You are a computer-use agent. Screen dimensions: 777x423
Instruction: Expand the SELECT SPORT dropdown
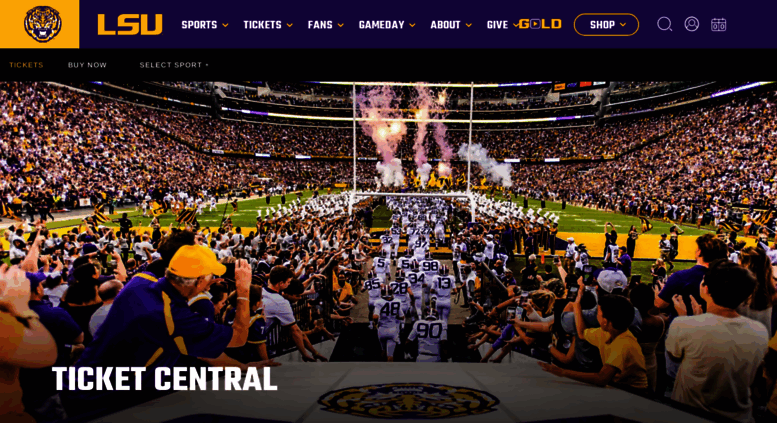[x=174, y=65]
